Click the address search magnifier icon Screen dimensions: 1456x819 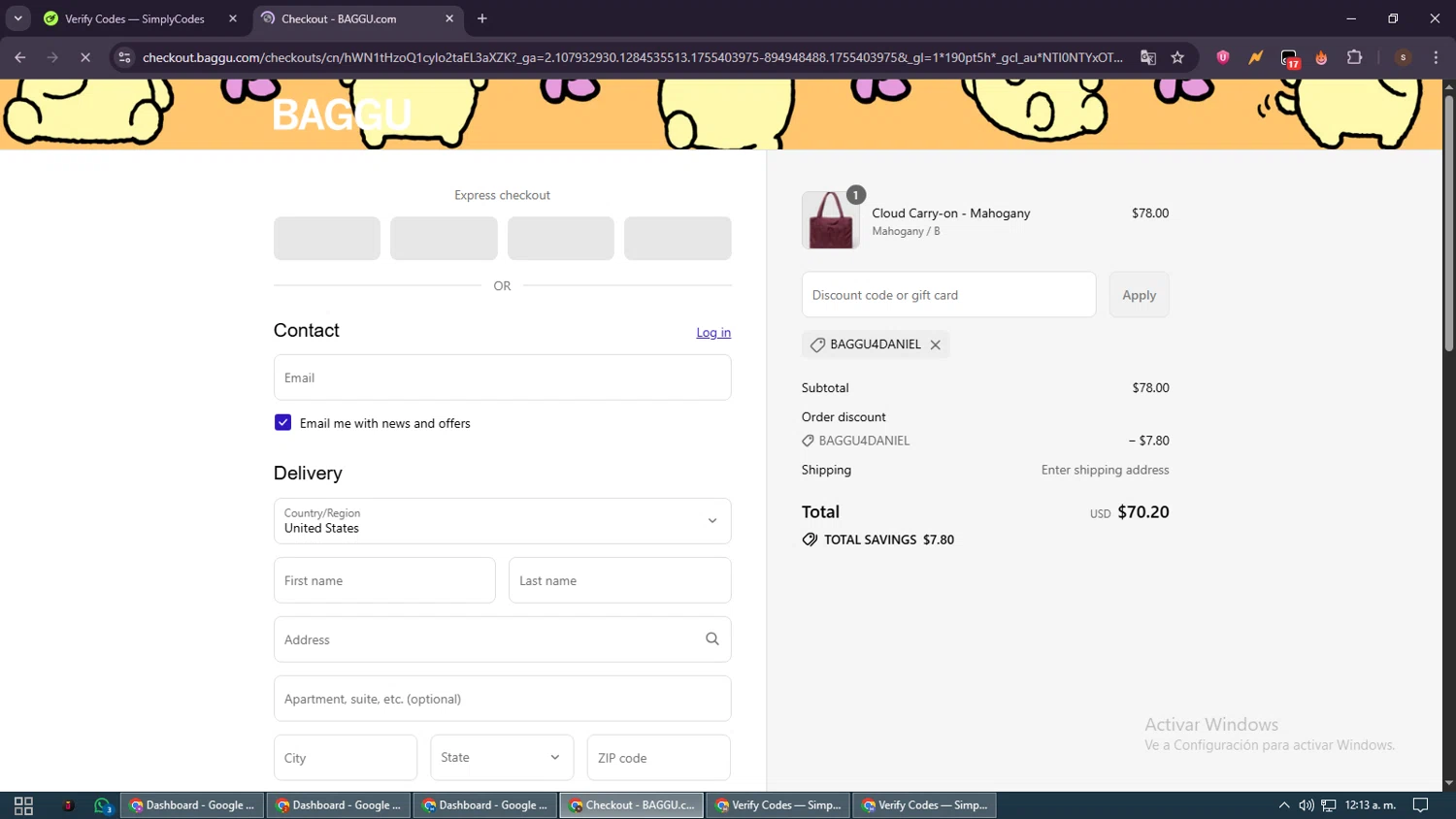pyautogui.click(x=712, y=639)
